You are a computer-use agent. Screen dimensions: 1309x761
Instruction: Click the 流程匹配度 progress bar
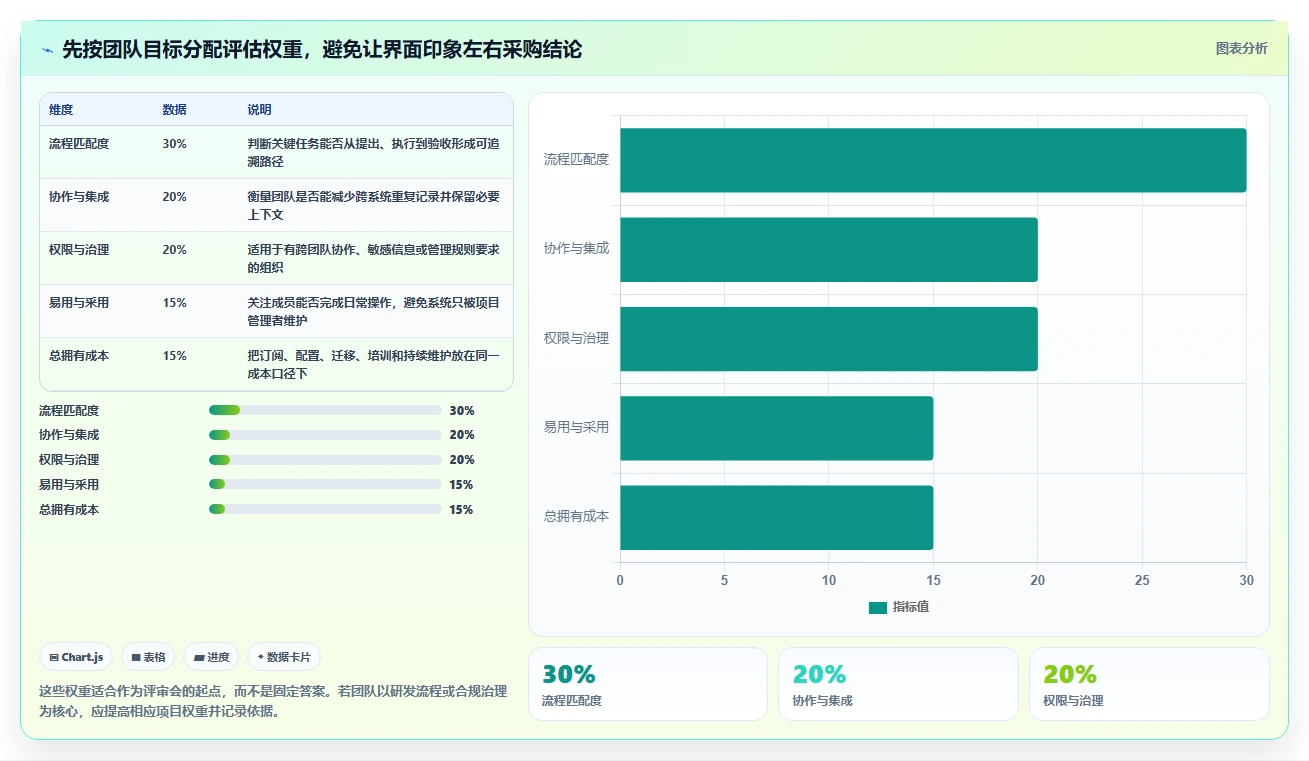pos(325,410)
